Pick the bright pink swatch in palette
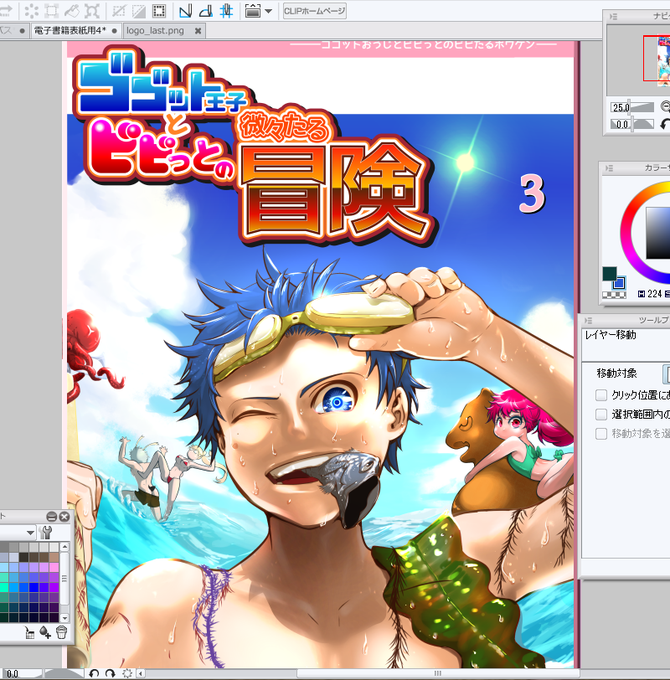 coord(54,567)
